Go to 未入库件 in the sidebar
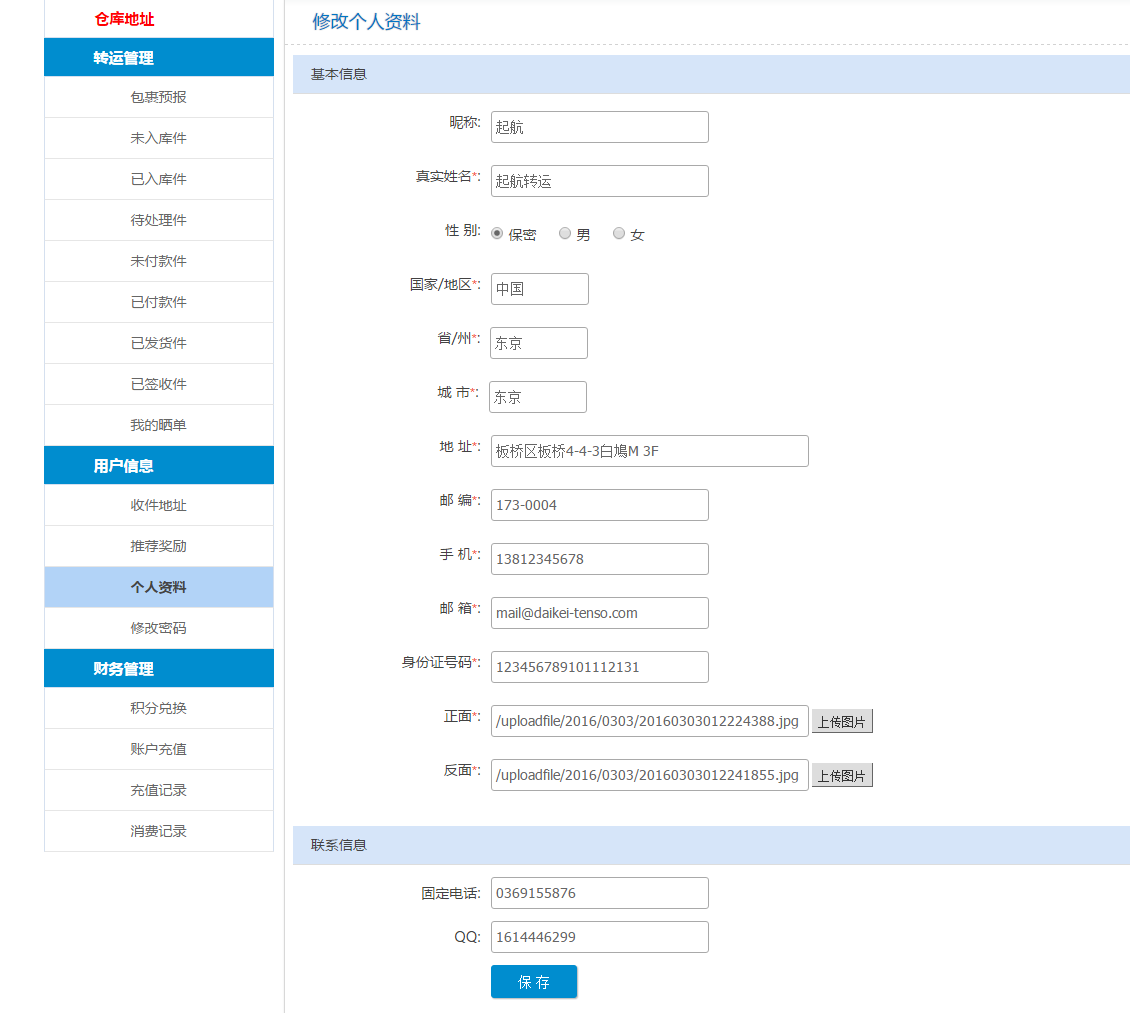 point(158,138)
